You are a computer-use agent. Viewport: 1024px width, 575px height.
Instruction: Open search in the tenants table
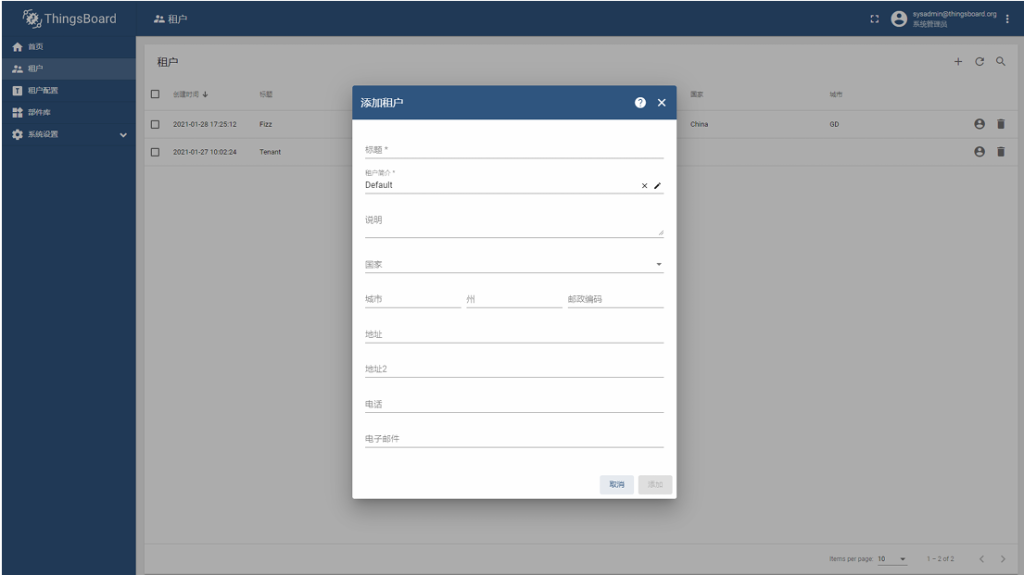(x=1000, y=61)
